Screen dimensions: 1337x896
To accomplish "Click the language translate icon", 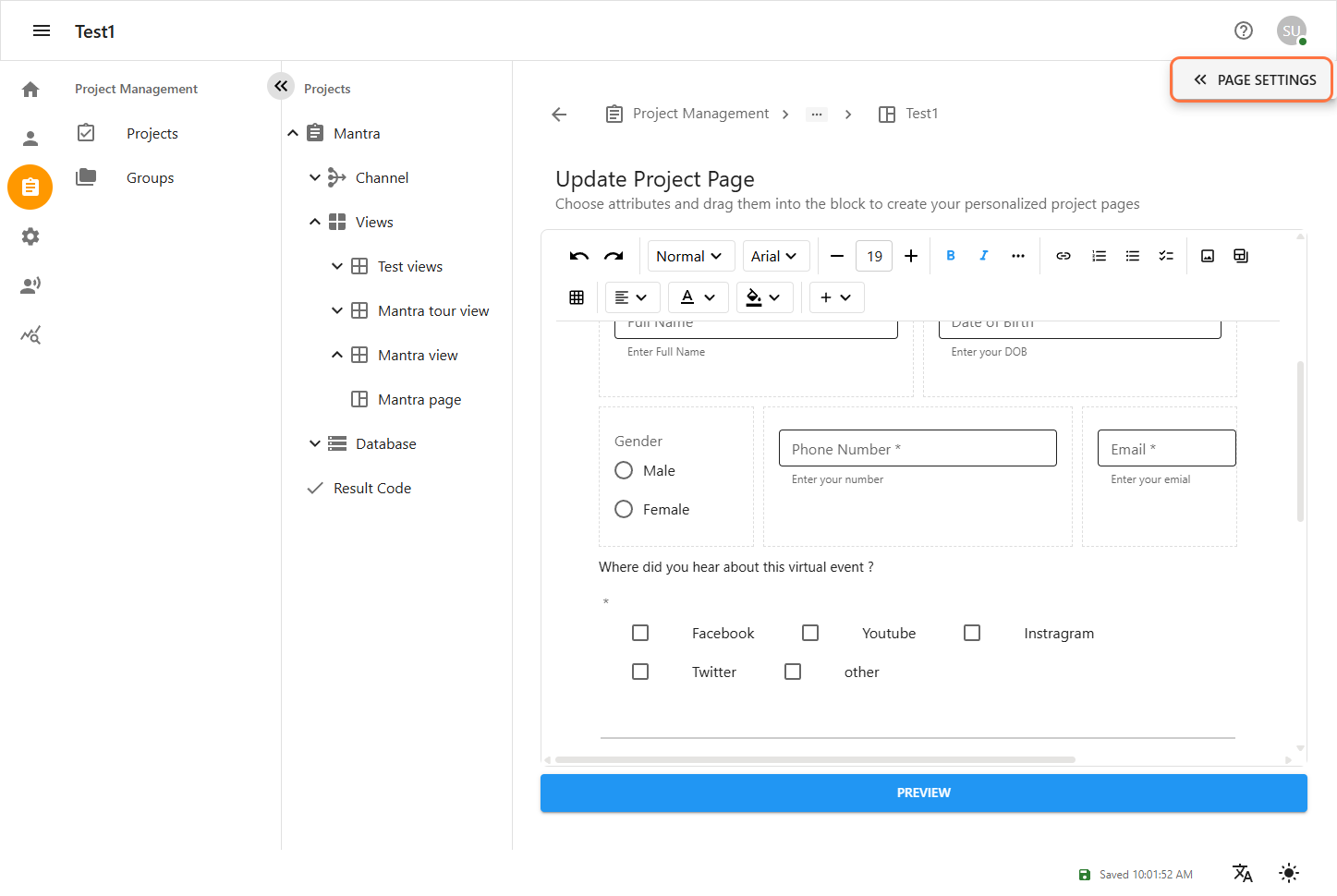I will point(1243,873).
